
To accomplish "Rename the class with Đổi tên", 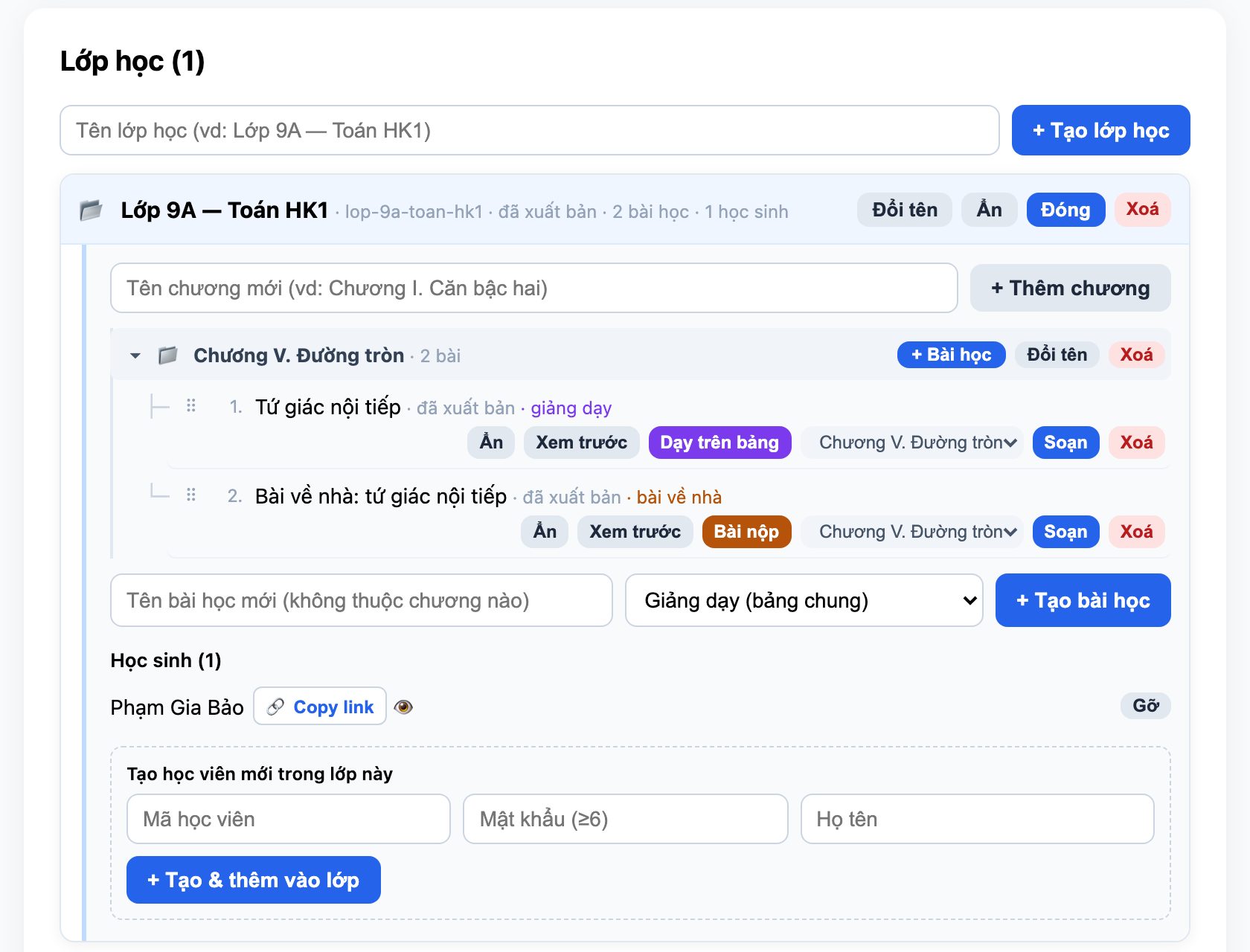I will click(904, 210).
